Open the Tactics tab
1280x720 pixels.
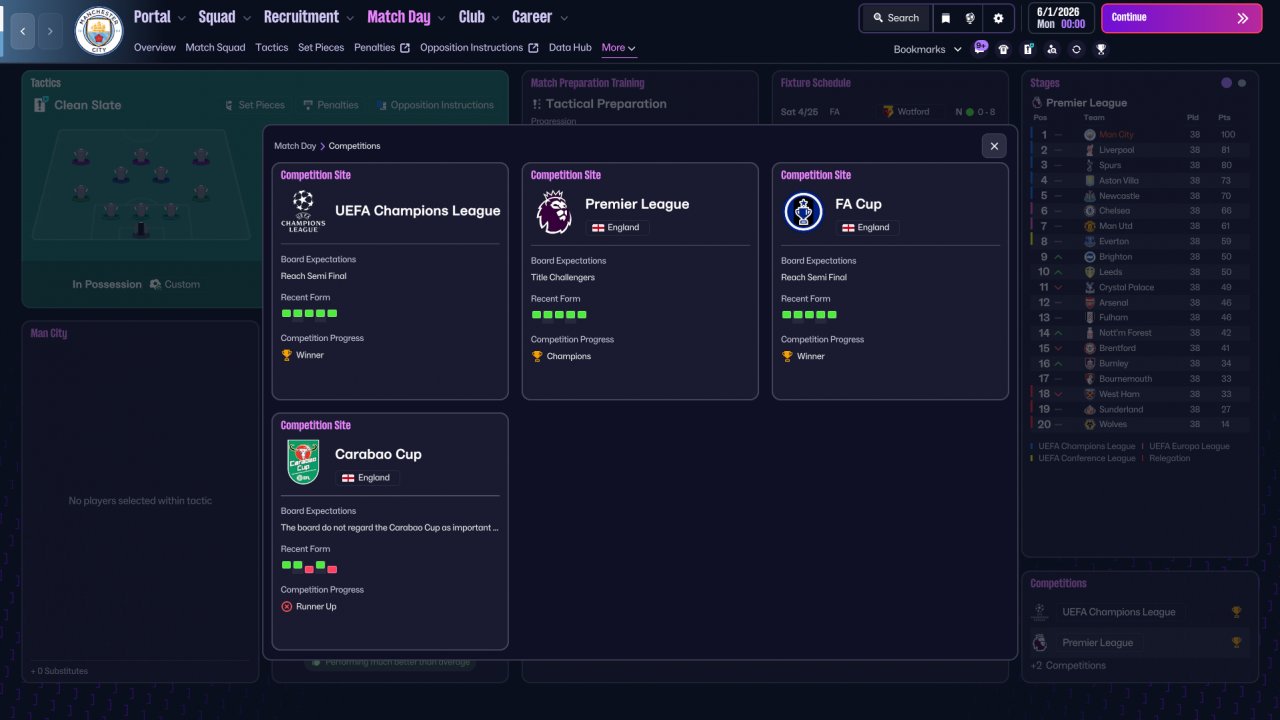pyautogui.click(x=271, y=48)
